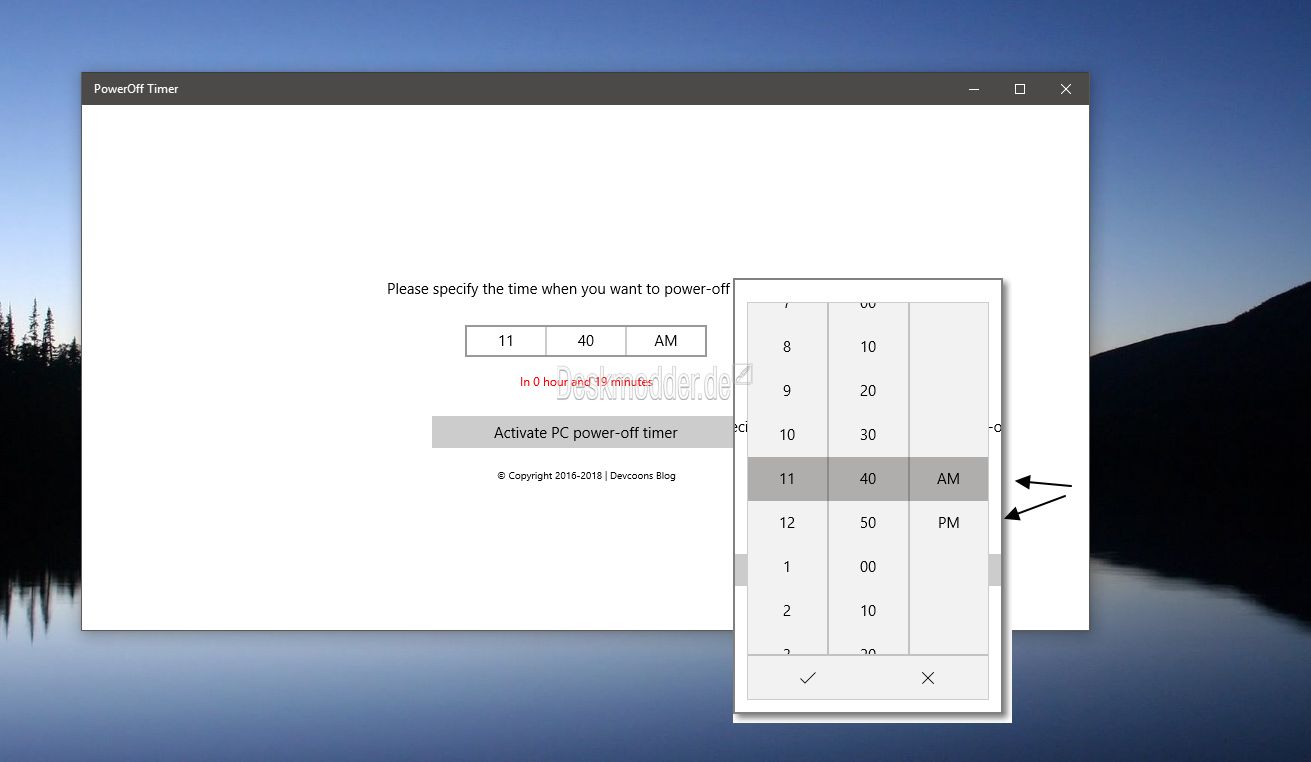1311x762 pixels.
Task: Select PM in the picker's period column
Action: click(948, 523)
